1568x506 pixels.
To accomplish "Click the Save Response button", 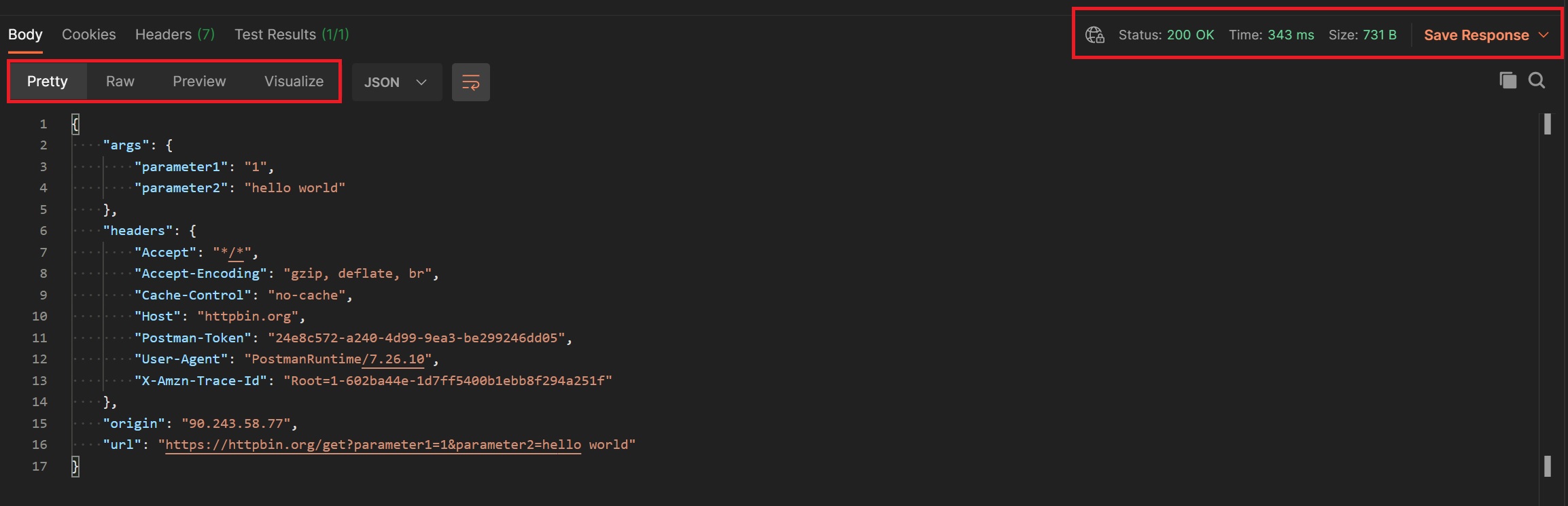I will coord(1476,35).
